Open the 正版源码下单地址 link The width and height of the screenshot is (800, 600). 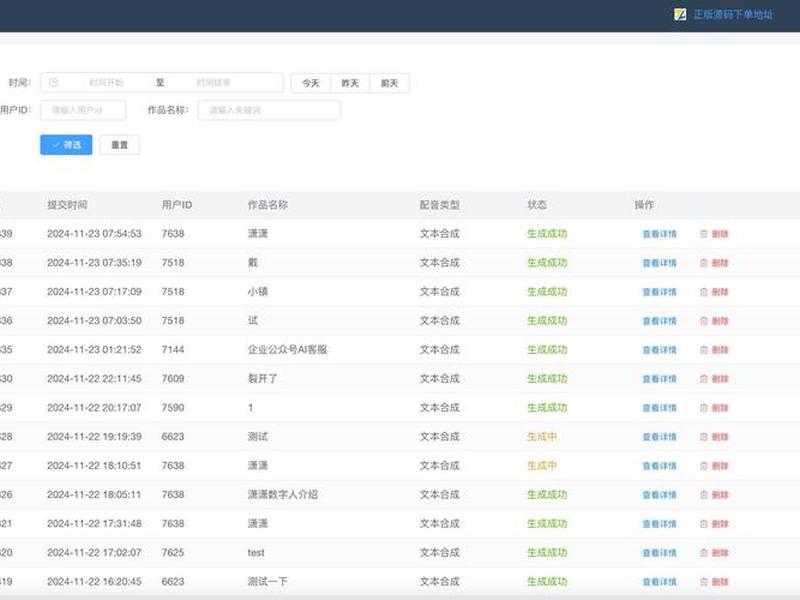pyautogui.click(x=733, y=14)
